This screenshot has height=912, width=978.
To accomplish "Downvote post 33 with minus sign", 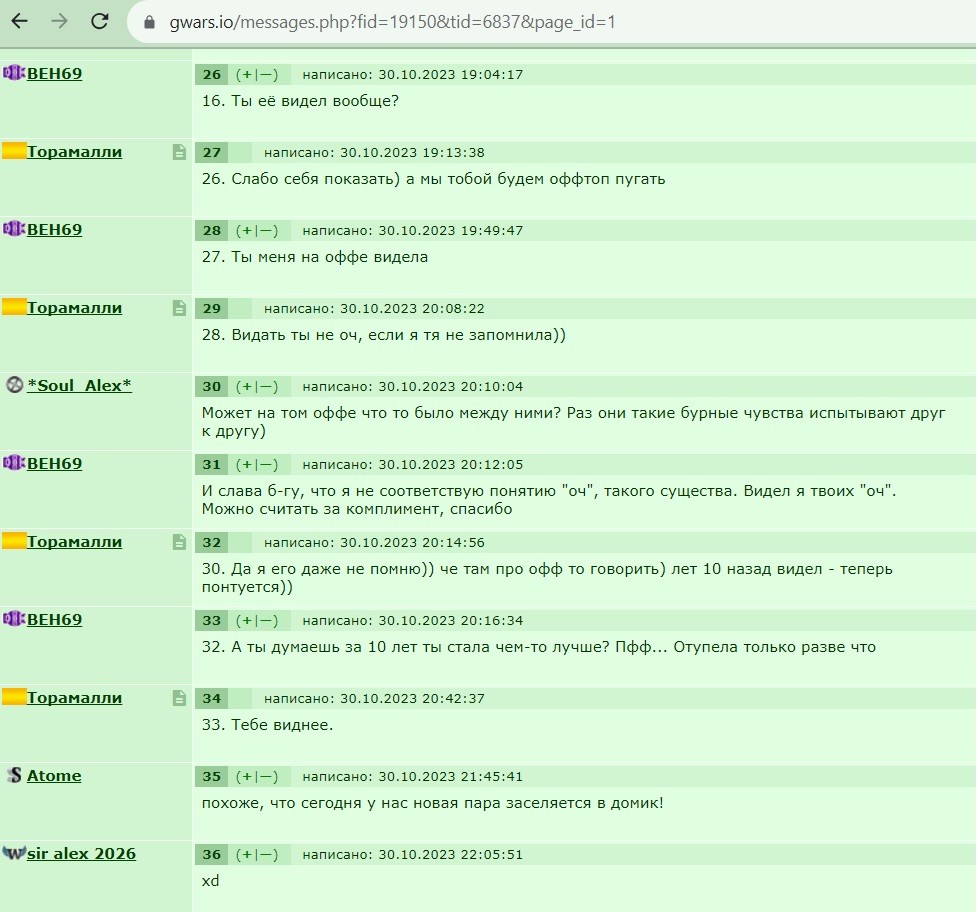I will pyautogui.click(x=266, y=620).
